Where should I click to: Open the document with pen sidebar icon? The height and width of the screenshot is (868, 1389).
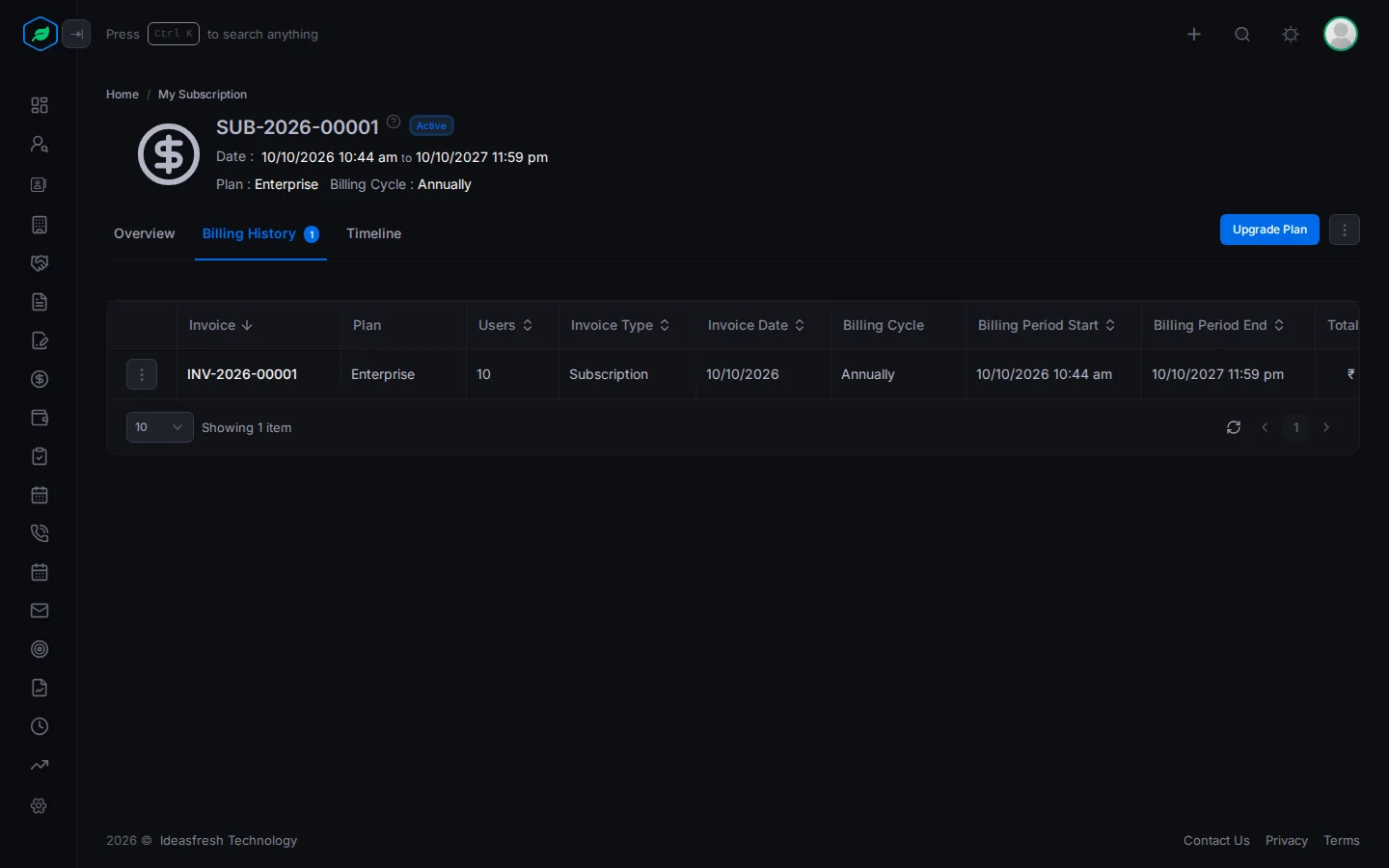tap(40, 340)
